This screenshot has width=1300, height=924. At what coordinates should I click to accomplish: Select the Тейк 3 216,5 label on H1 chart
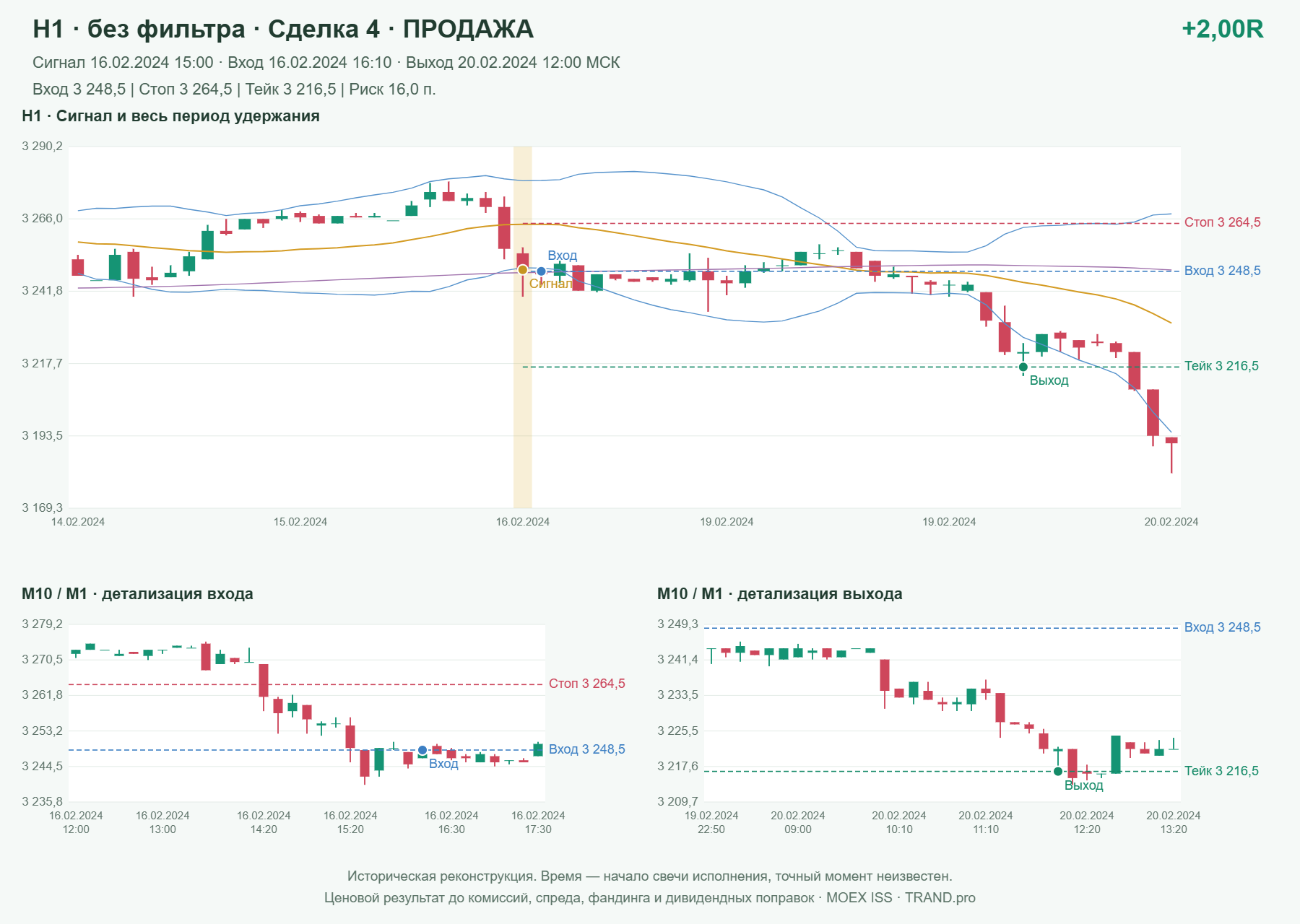point(1221,366)
